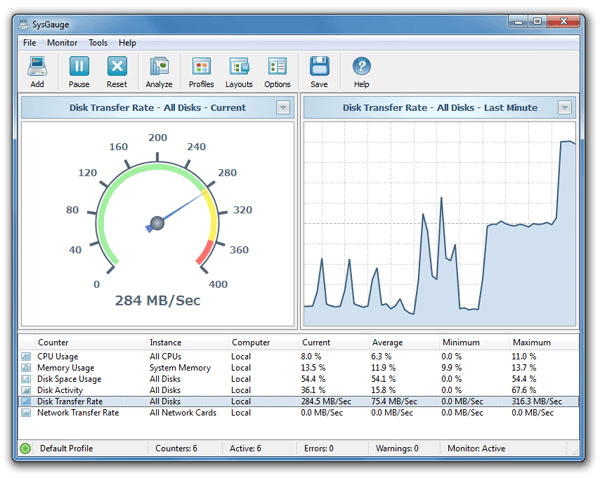Expand the Current gauge panel dropdown arrow
600x478 pixels.
coord(283,108)
